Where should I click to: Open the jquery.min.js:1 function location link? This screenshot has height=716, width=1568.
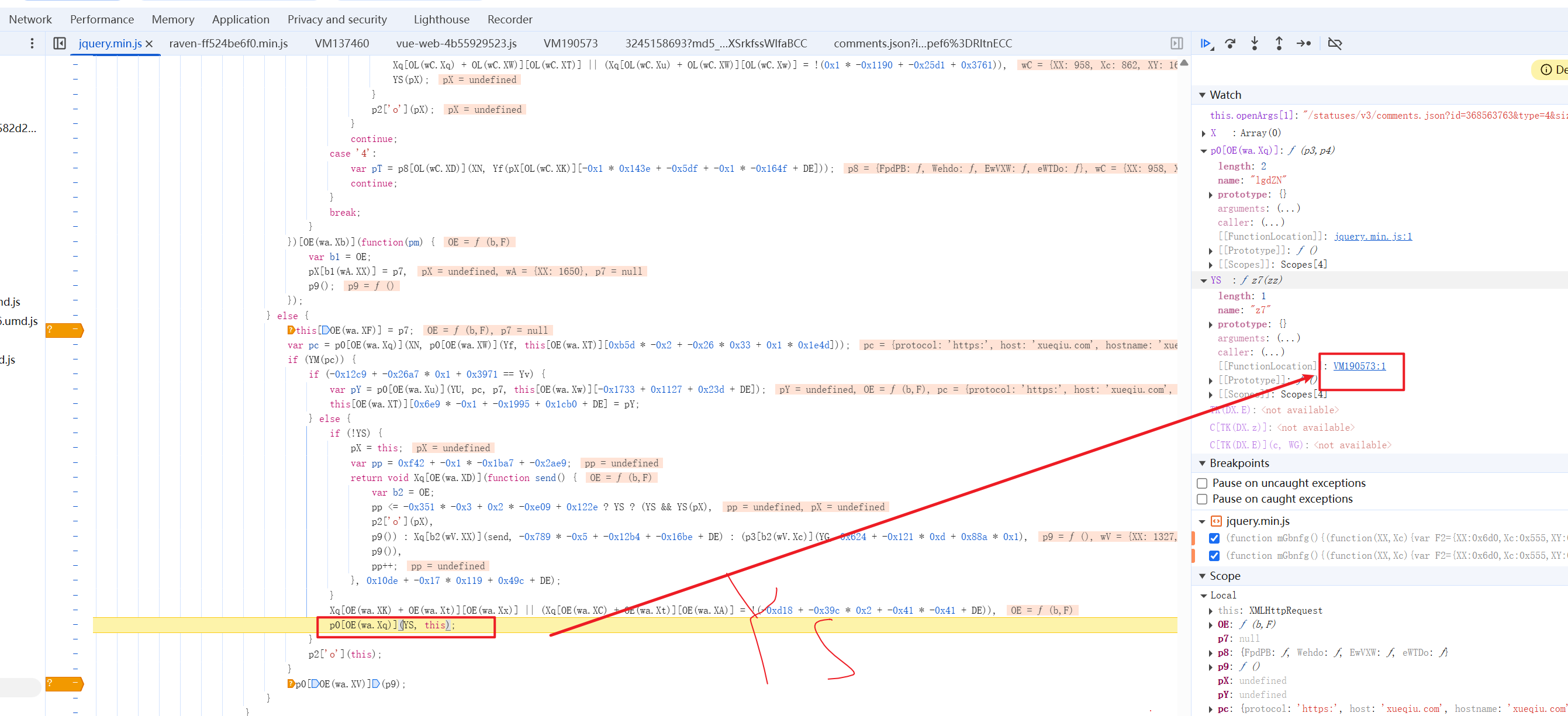(x=1373, y=236)
